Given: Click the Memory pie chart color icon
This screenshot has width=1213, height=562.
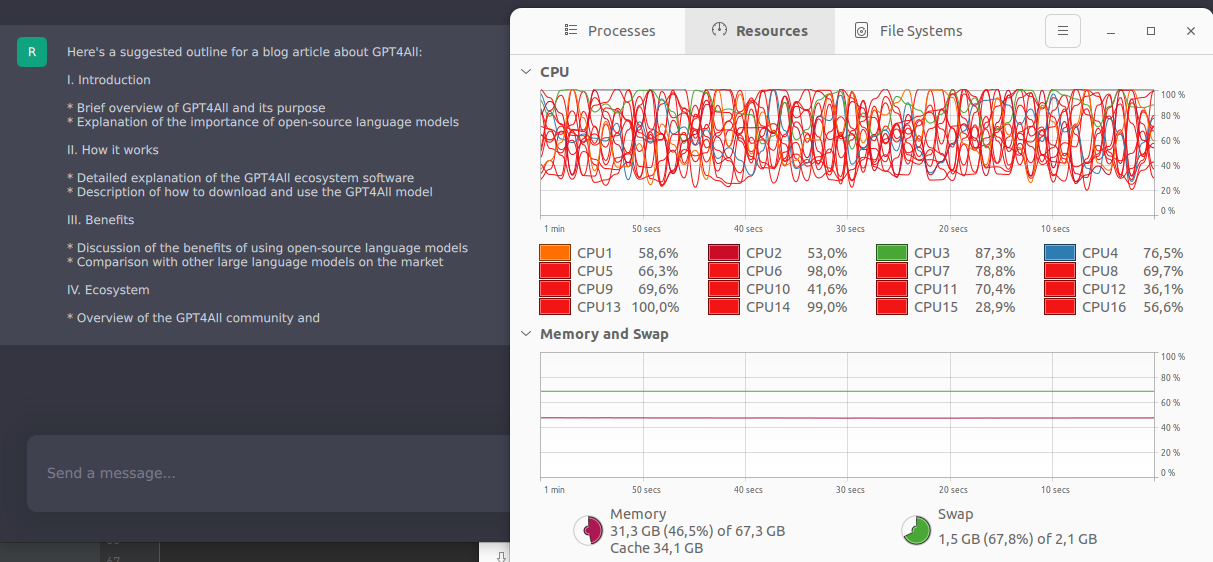Looking at the screenshot, I should [588, 531].
